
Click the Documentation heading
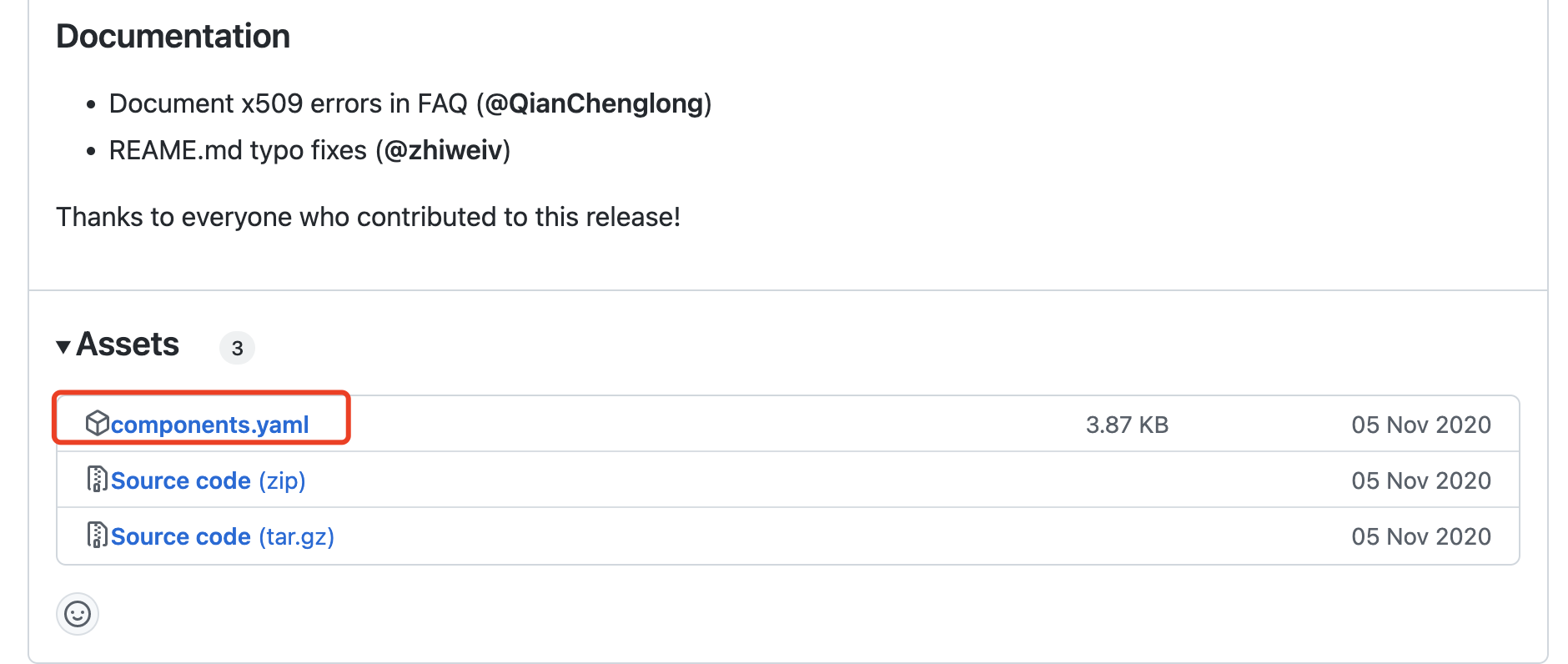[x=173, y=37]
